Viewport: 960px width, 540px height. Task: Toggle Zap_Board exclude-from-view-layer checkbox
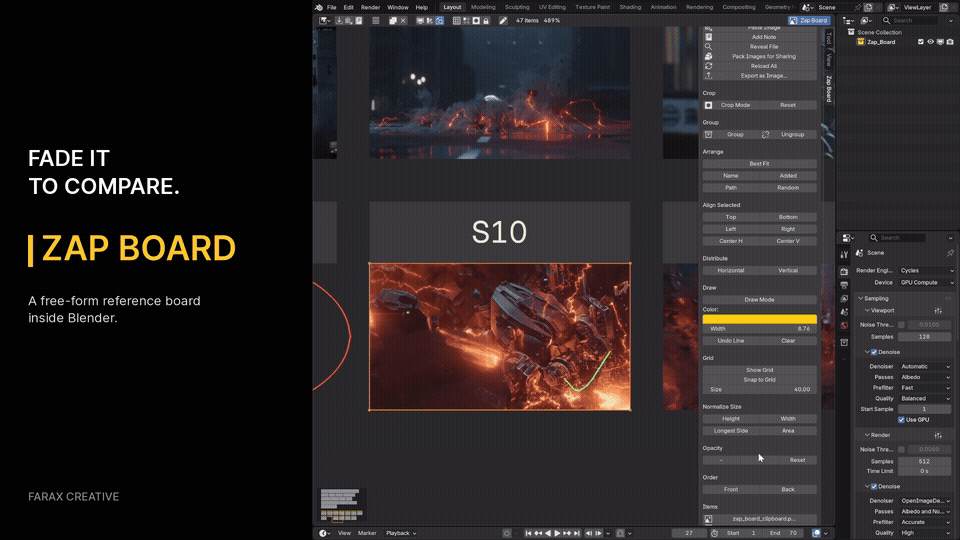click(920, 42)
